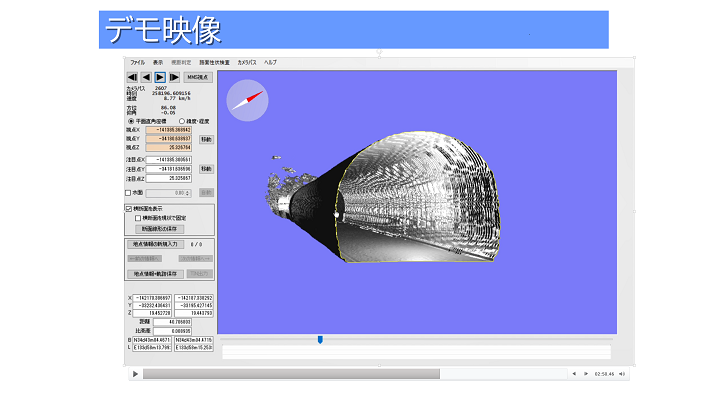Enable the 水面 checkbox

128,192
